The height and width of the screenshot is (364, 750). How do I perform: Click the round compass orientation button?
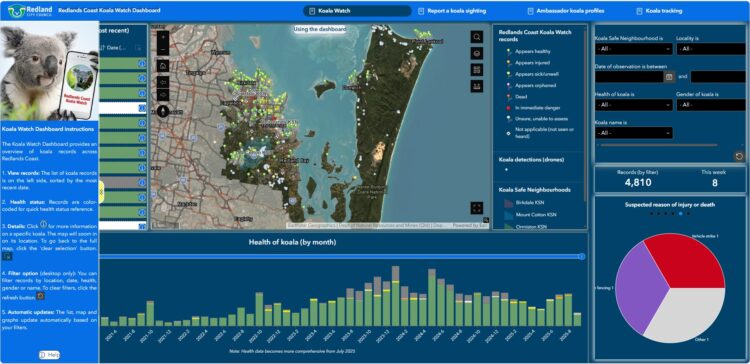click(x=163, y=111)
